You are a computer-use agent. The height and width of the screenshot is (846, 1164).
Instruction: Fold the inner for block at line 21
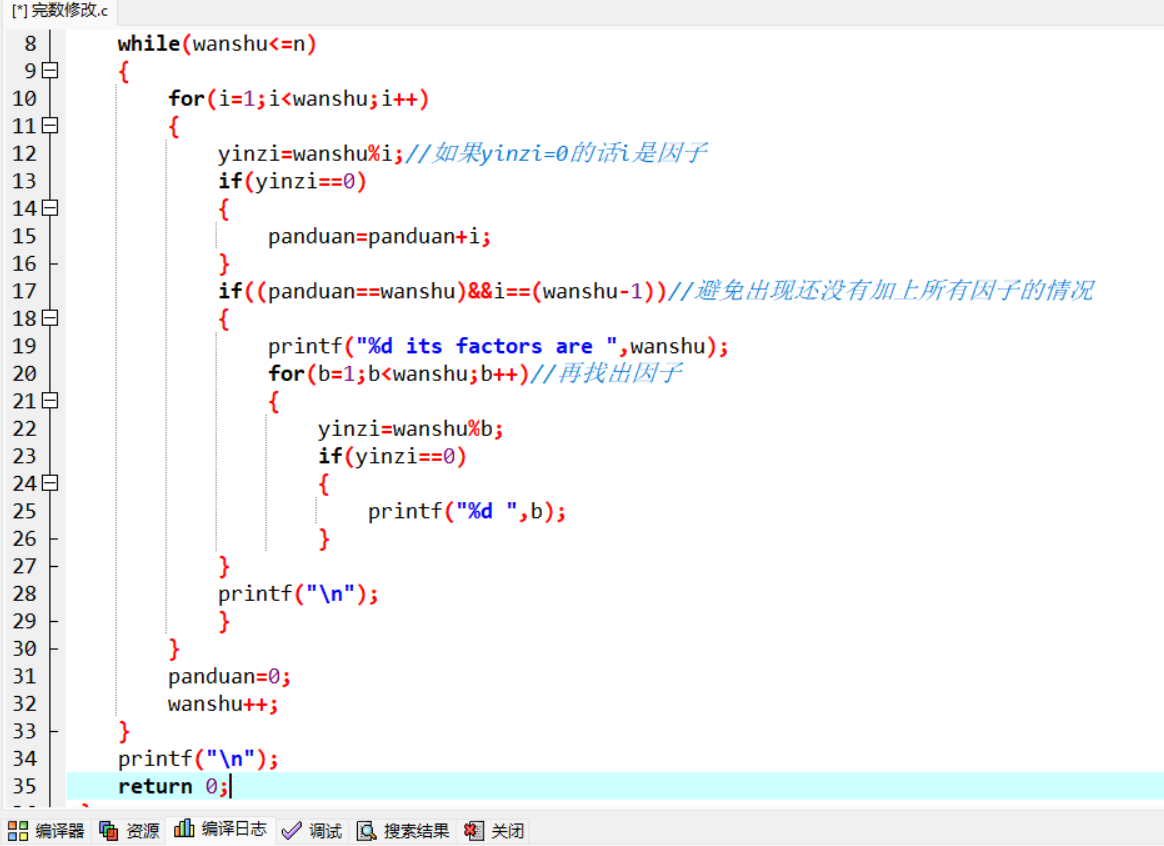(50, 401)
